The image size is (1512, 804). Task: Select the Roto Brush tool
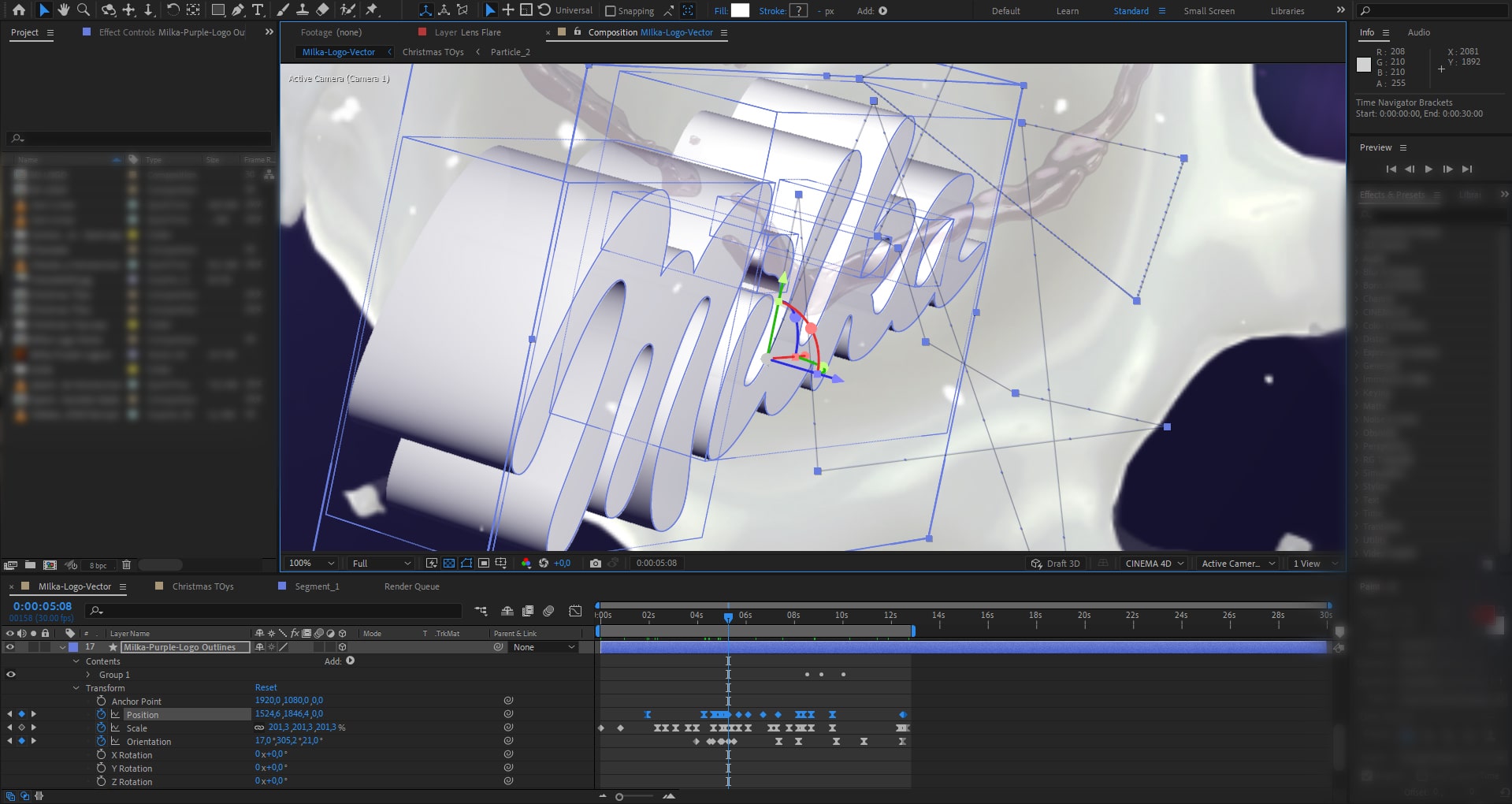(347, 10)
